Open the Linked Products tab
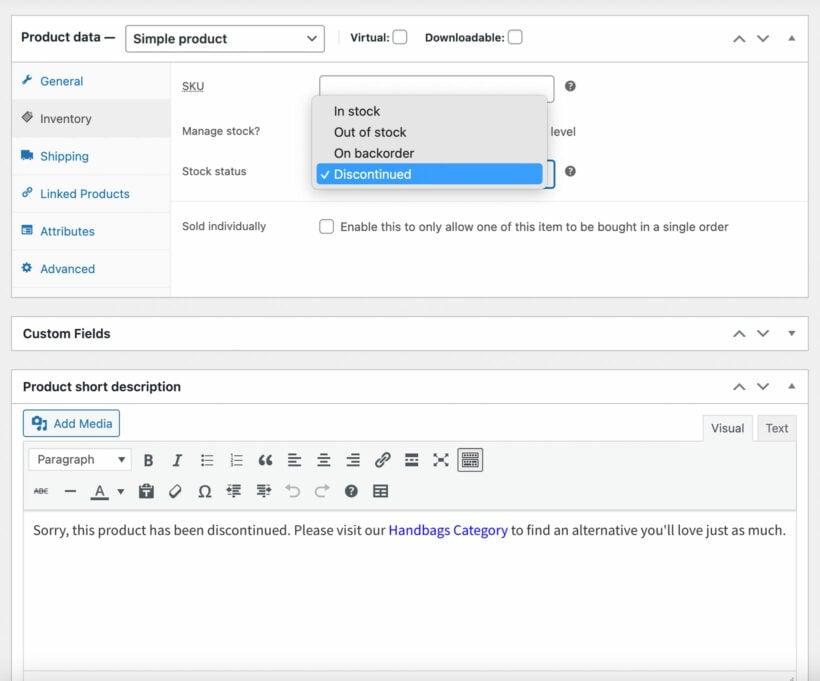820x681 pixels. click(x=91, y=194)
